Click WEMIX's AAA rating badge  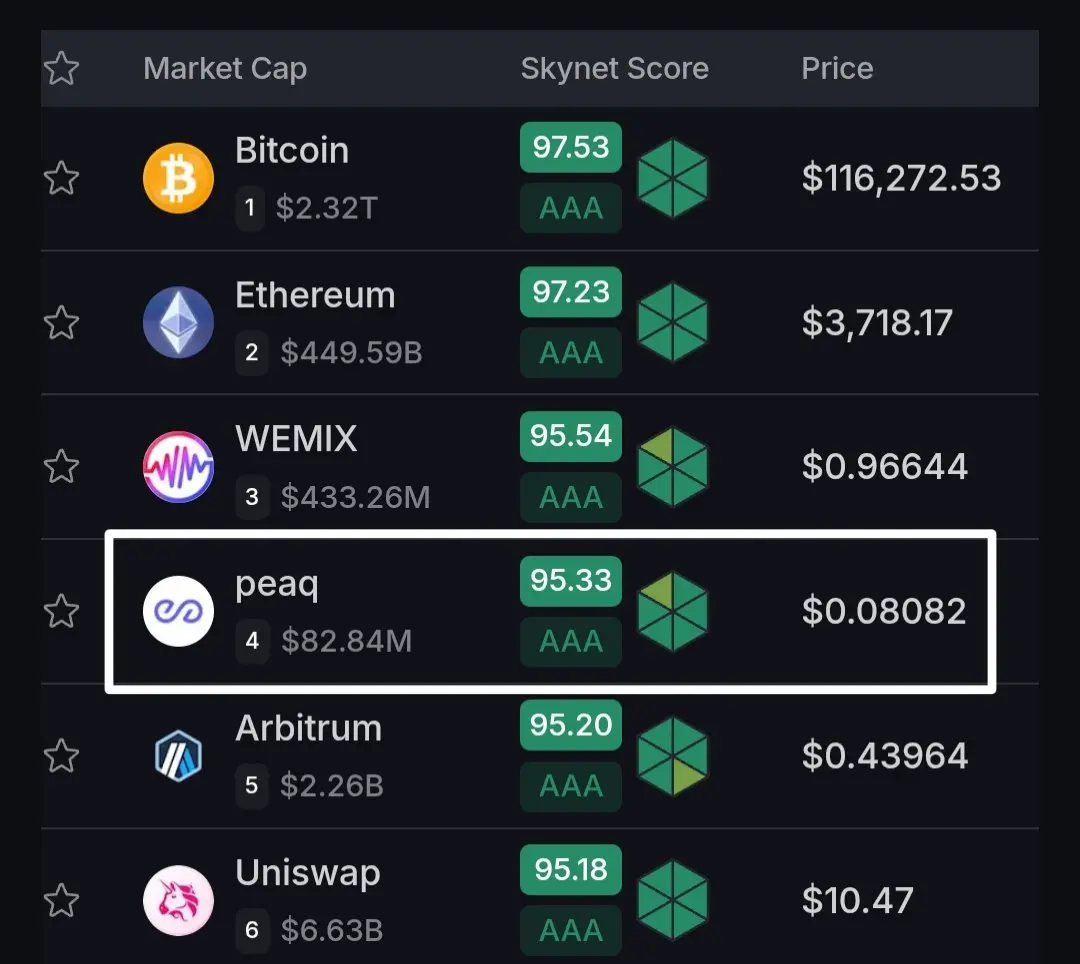tap(571, 497)
